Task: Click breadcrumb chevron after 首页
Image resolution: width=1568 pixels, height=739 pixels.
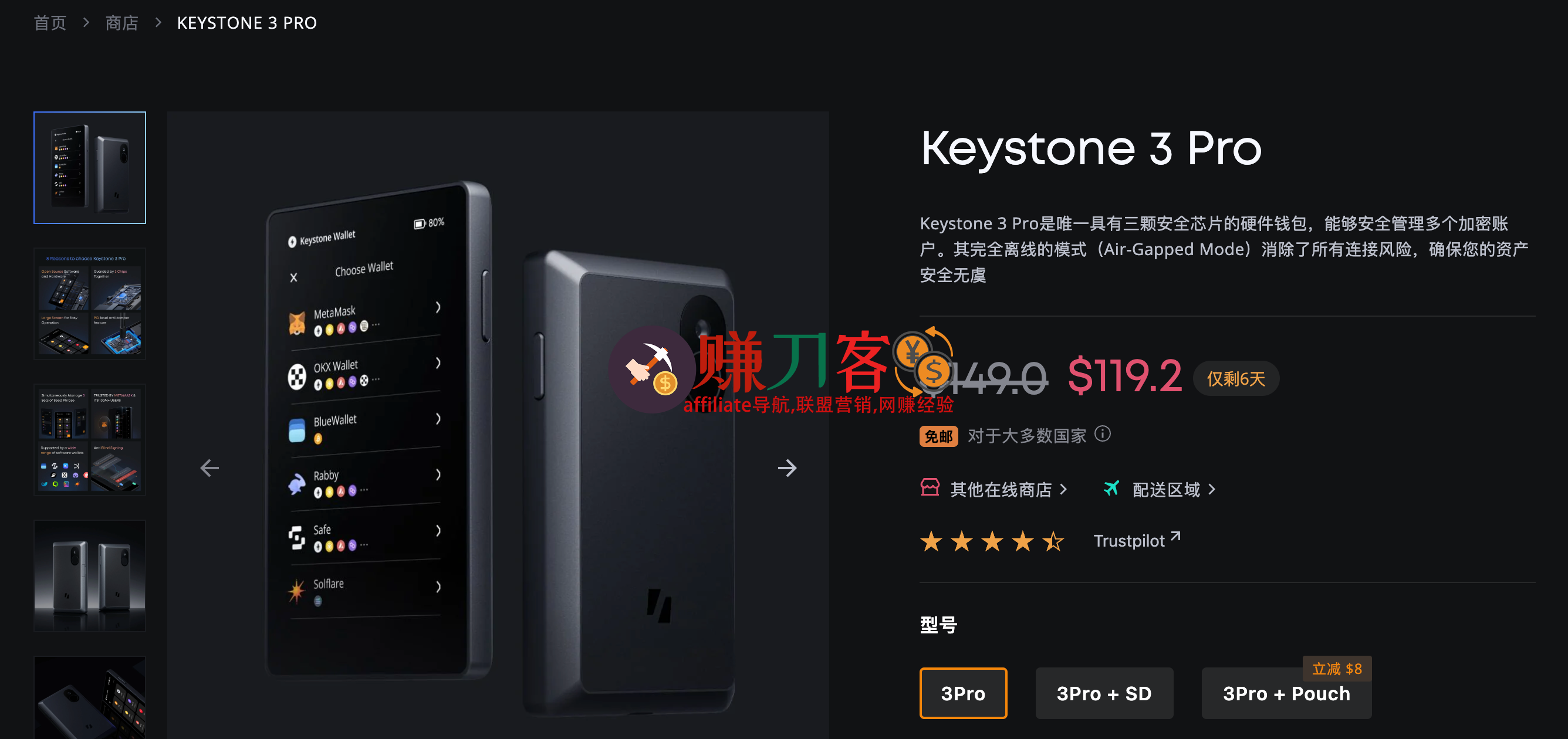Action: tap(86, 22)
